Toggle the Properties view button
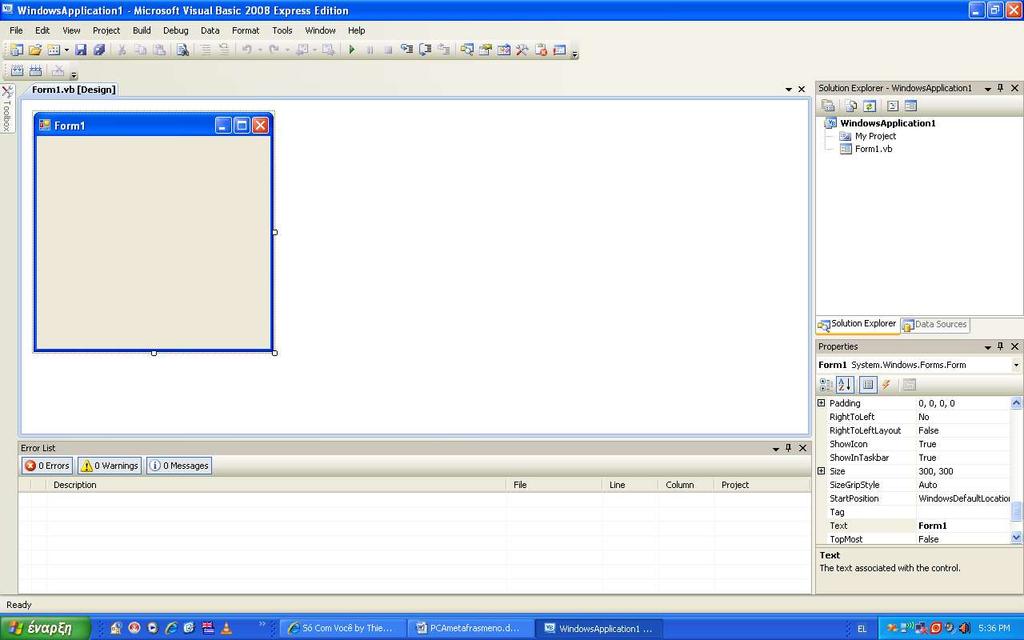Viewport: 1024px width, 640px height. (867, 385)
